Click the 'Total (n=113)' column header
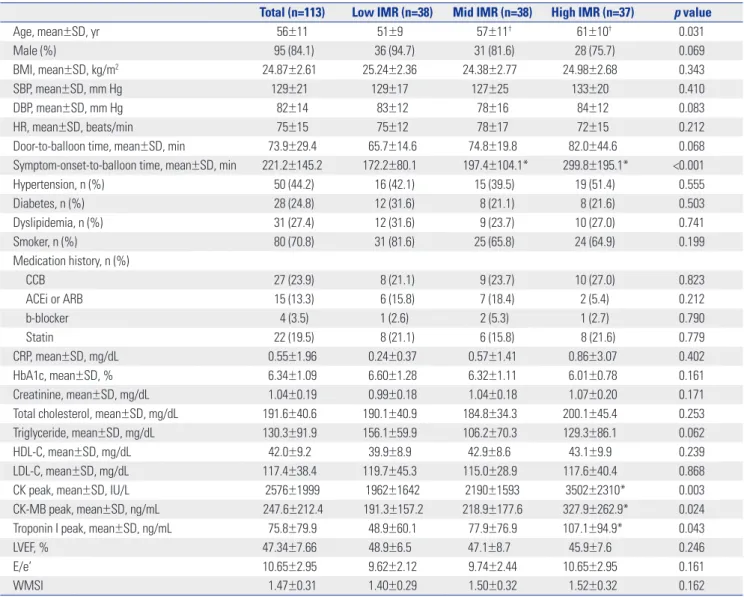This screenshot has height=597, width=744. 292,12
